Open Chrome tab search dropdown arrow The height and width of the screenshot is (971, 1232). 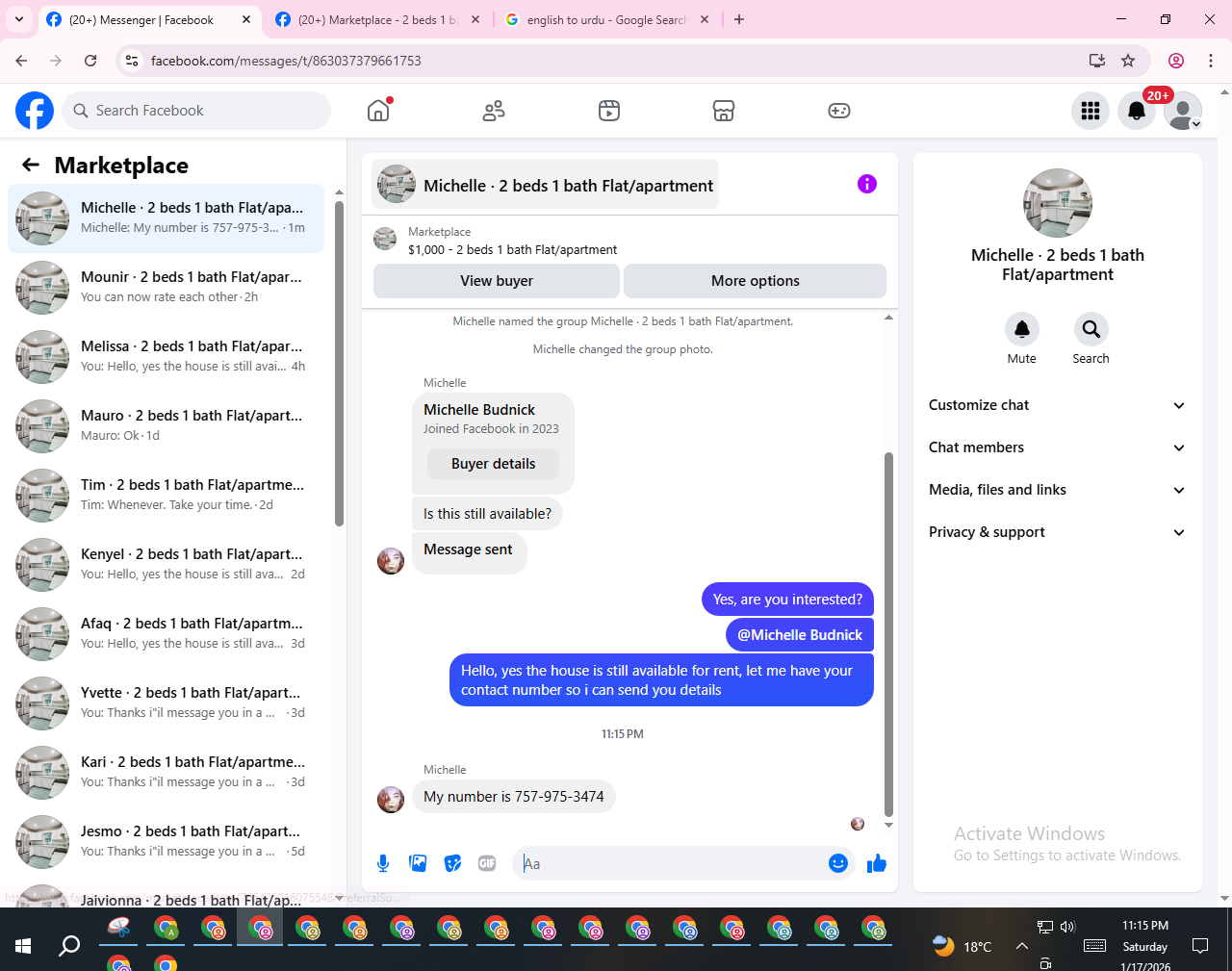pyautogui.click(x=19, y=19)
